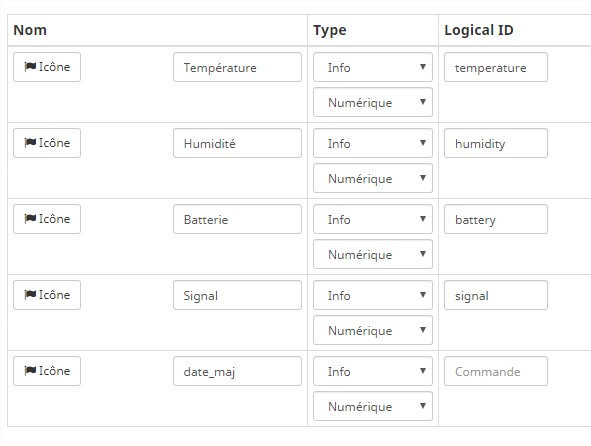This screenshot has width=591, height=446.
Task: Click the Température name input field
Action: 237,67
